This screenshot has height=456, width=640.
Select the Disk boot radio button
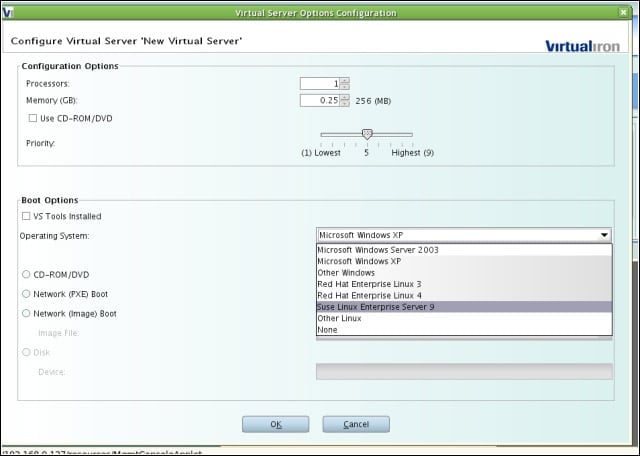click(x=26, y=352)
